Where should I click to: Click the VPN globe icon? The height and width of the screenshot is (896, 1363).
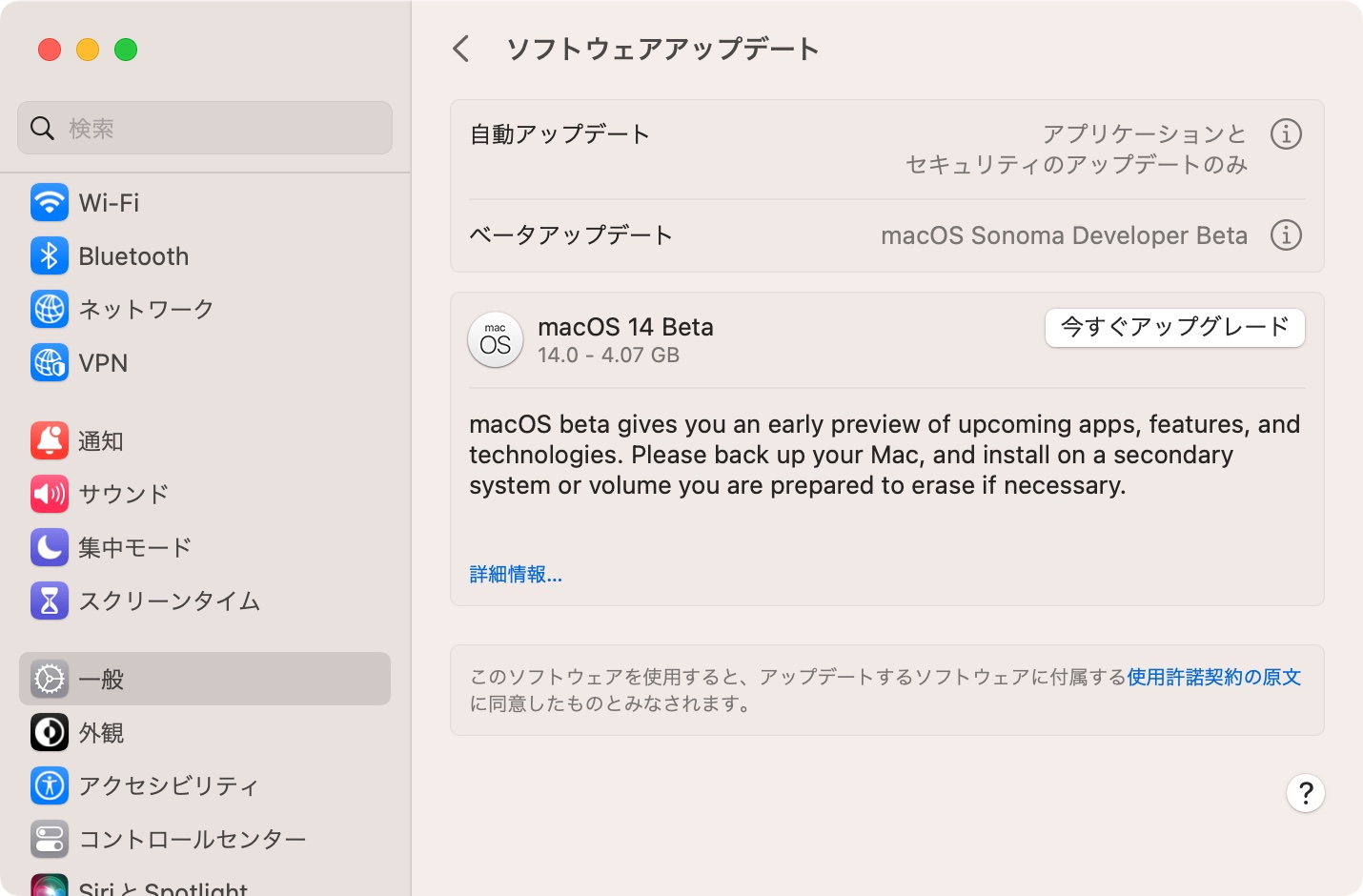pyautogui.click(x=50, y=362)
